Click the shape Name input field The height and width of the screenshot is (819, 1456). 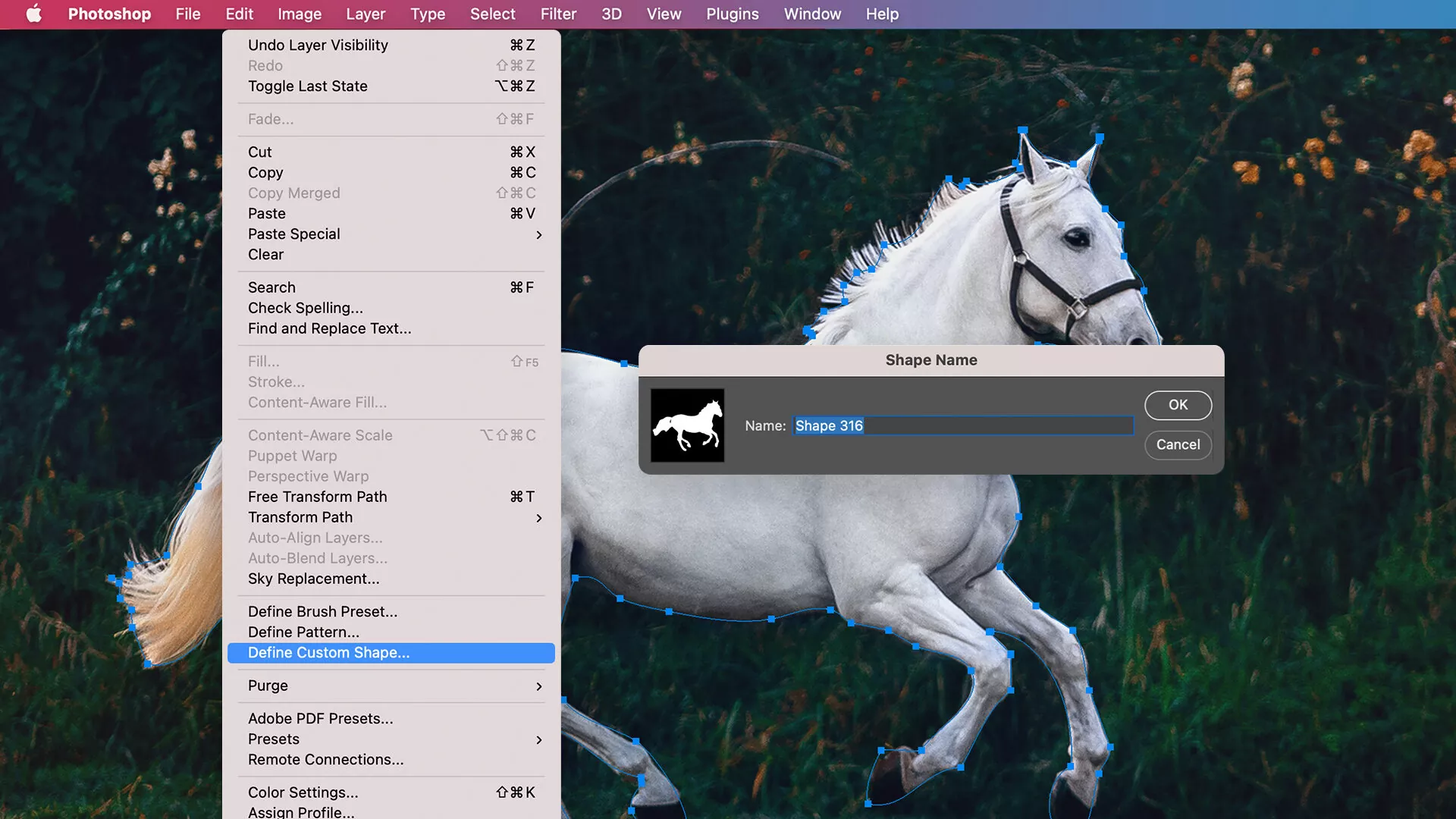tap(963, 425)
